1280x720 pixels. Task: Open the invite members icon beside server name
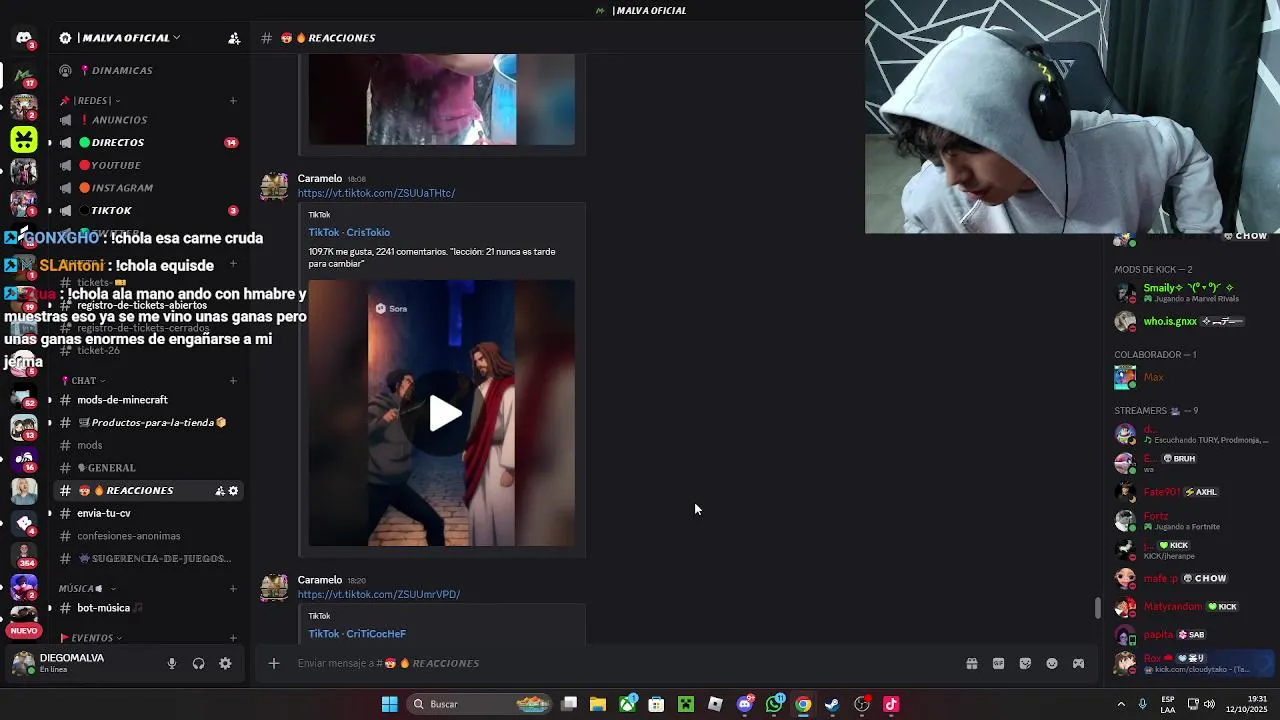coord(234,38)
